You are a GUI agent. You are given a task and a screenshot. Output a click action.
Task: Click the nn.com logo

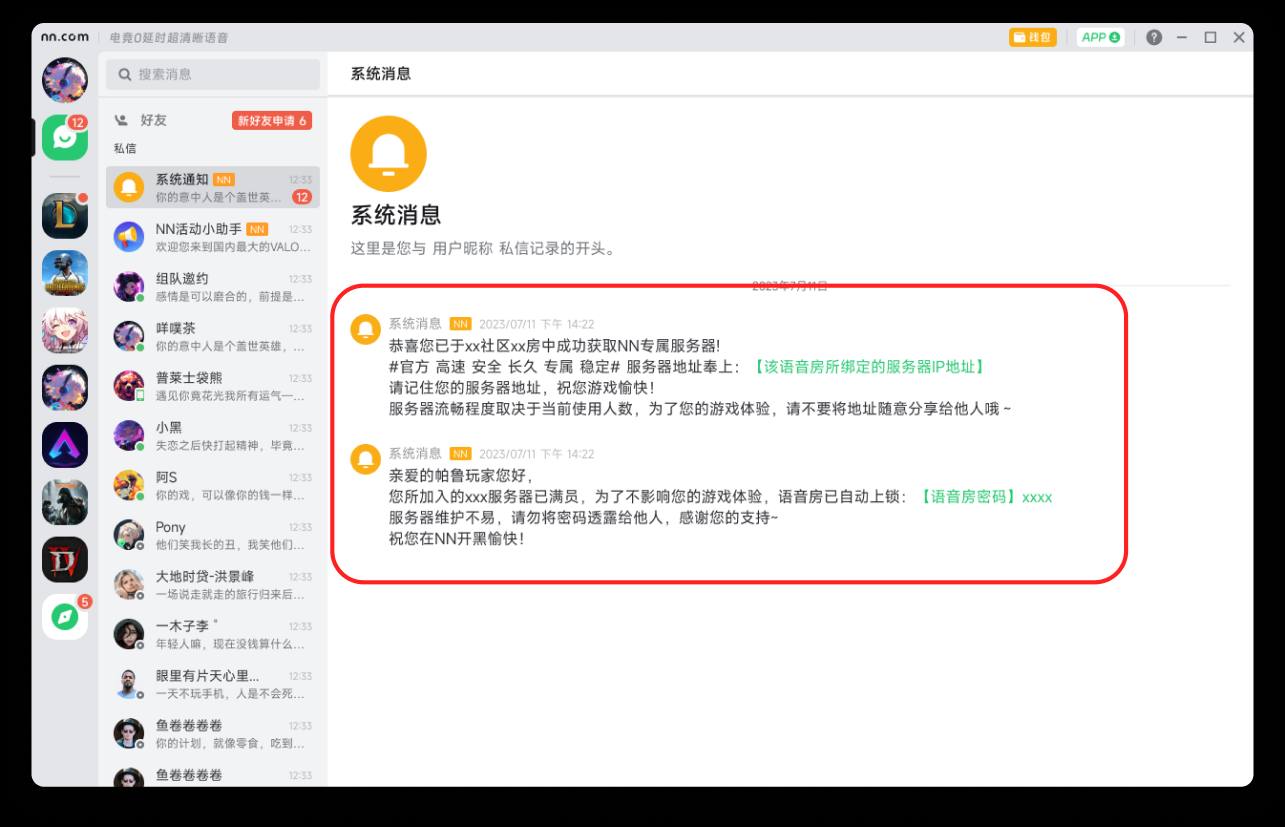(x=65, y=37)
